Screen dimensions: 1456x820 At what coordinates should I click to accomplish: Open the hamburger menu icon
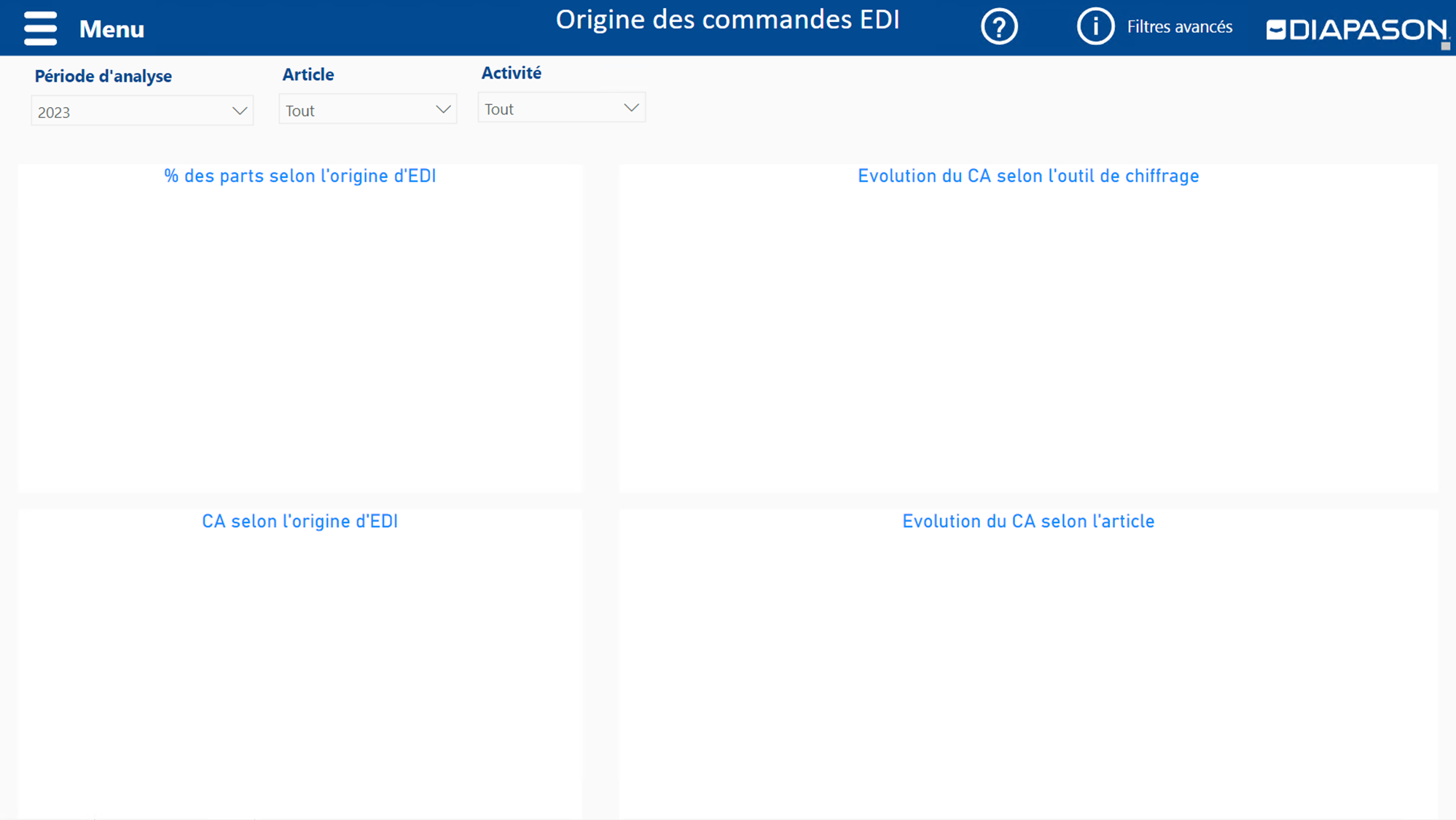point(40,28)
